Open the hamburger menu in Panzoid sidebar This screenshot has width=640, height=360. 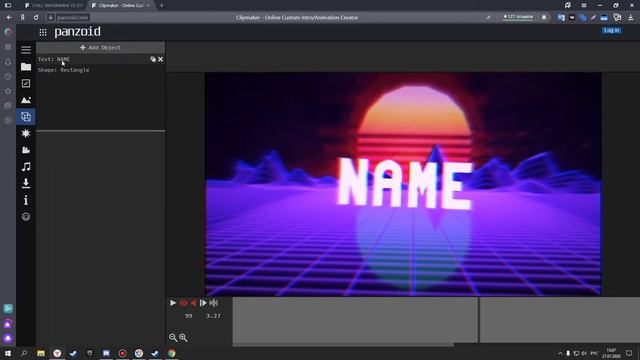click(26, 50)
